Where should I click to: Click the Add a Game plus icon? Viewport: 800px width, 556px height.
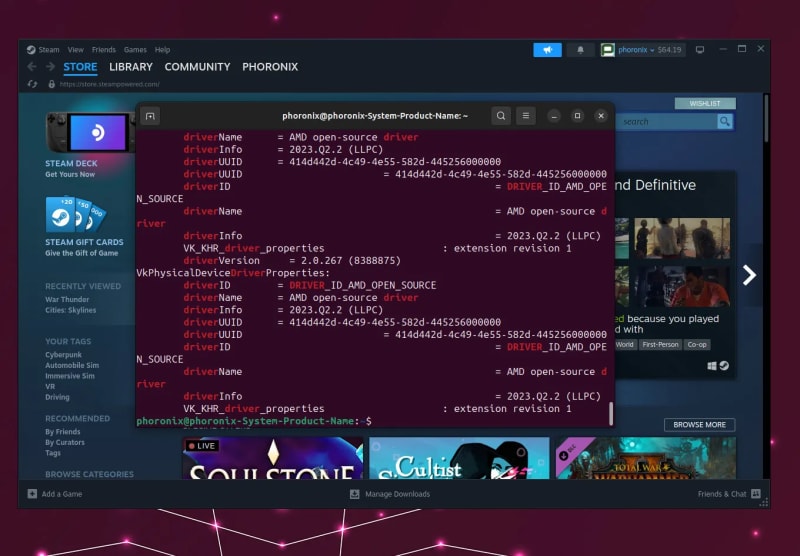pos(33,494)
